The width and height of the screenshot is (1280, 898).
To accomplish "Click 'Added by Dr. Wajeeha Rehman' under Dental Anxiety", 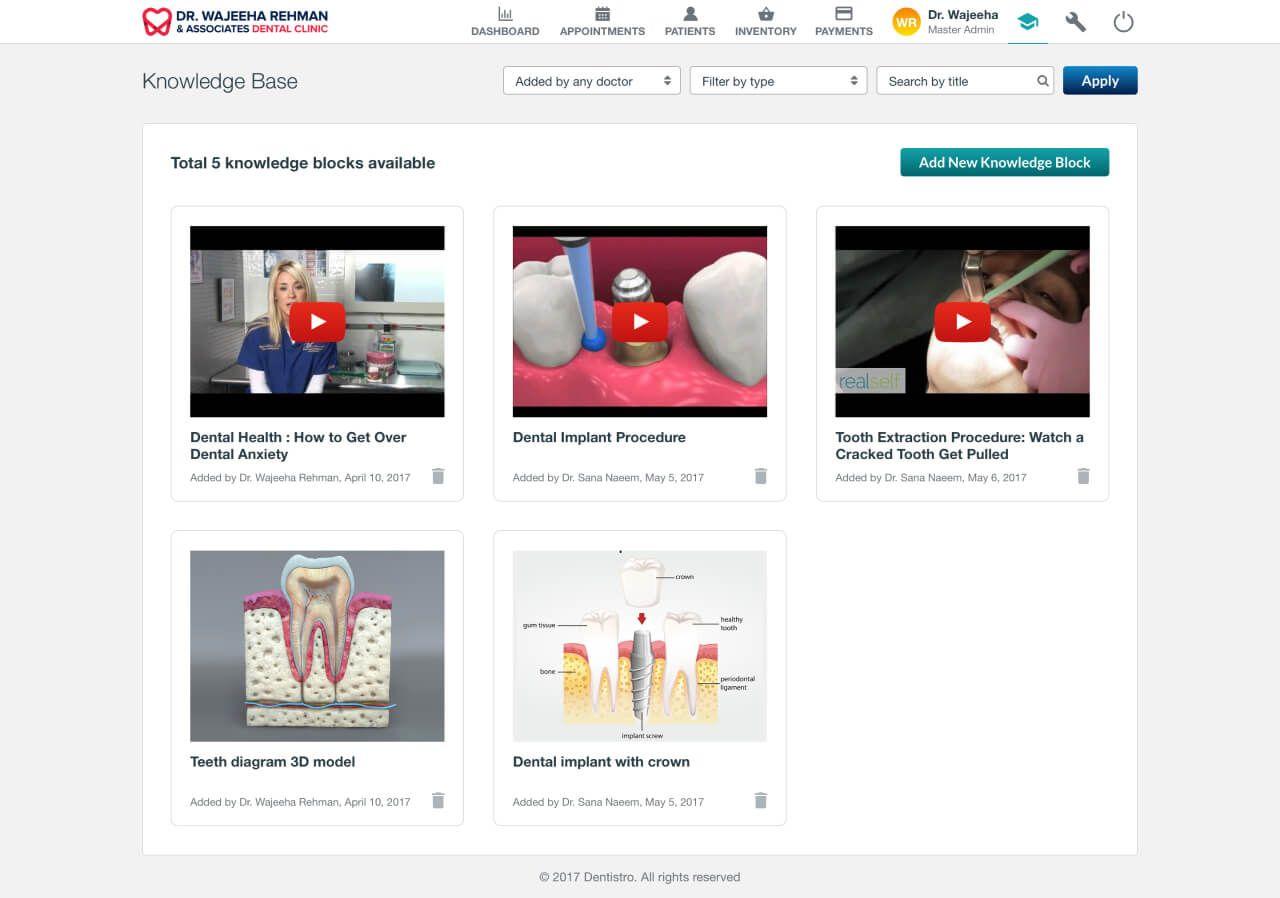I will click(x=300, y=478).
